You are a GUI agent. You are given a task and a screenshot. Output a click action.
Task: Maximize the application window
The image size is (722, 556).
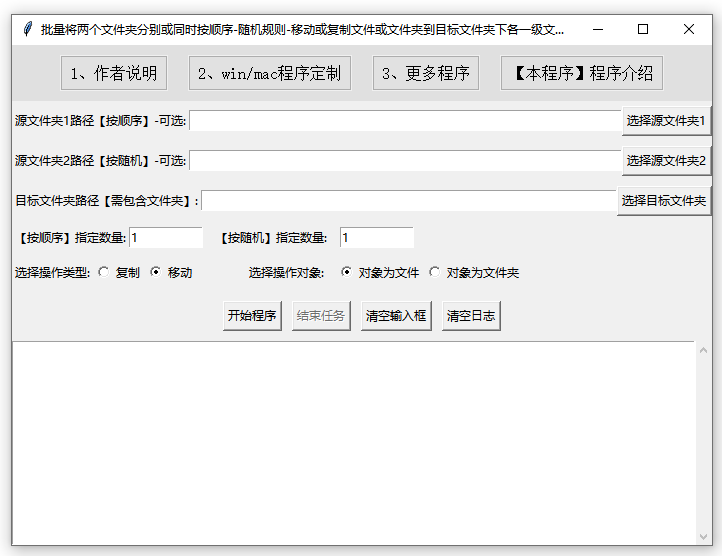pos(643,29)
